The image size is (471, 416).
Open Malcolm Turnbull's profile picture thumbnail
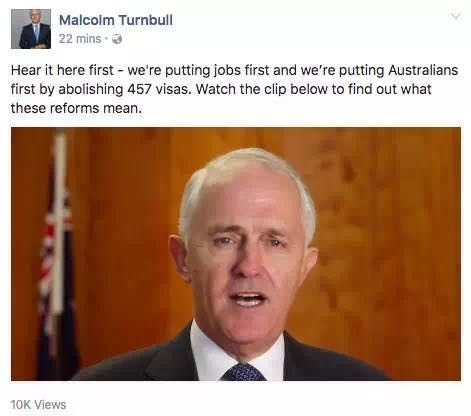click(31, 29)
